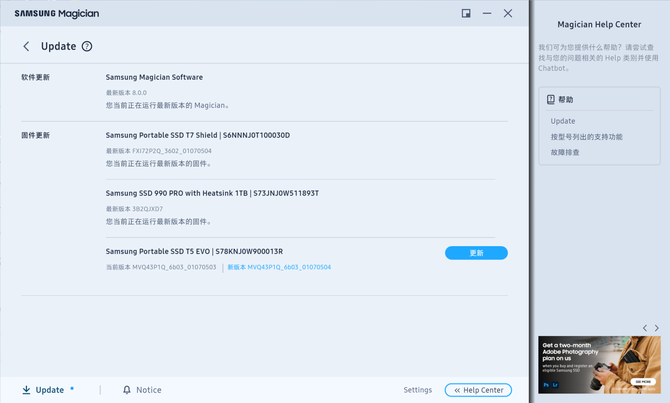Open the troubleshooting help topic
The width and height of the screenshot is (670, 403).
pyautogui.click(x=565, y=153)
